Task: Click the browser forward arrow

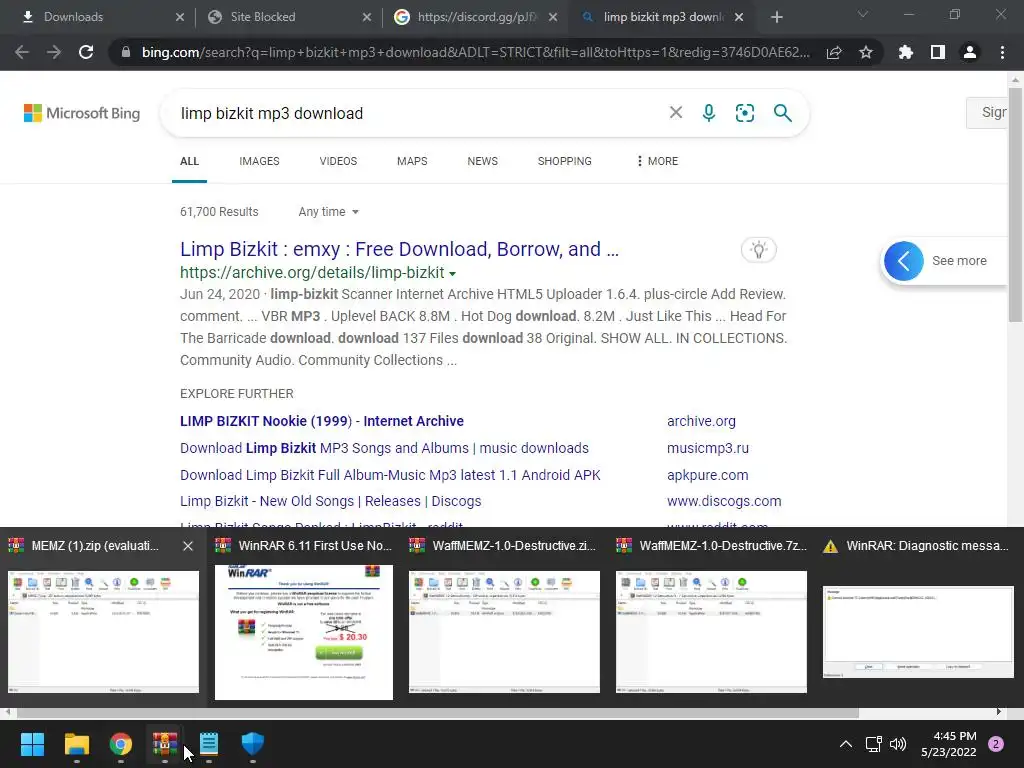Action: coord(54,52)
